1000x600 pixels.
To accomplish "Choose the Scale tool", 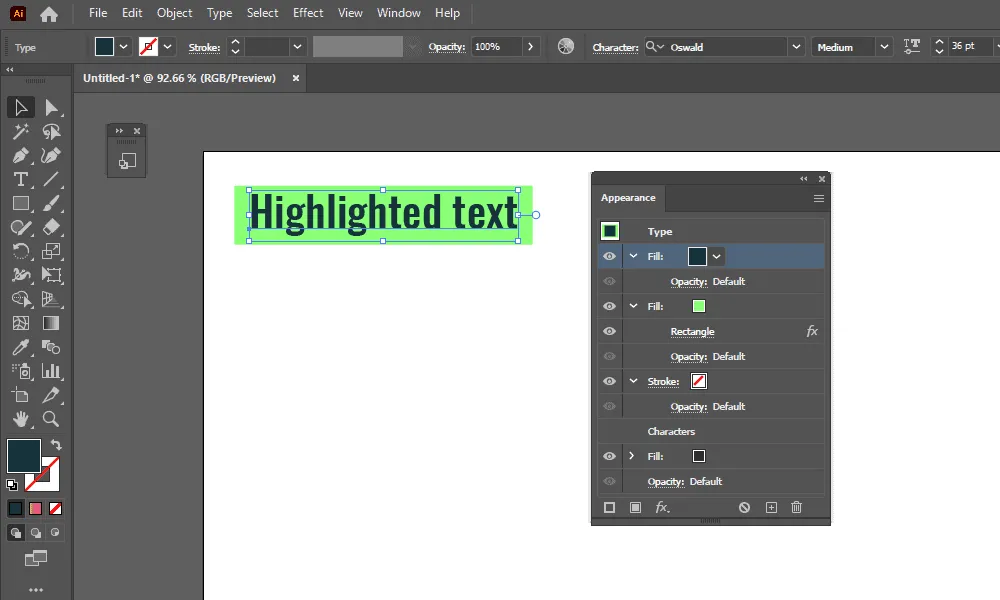I will pyautogui.click(x=51, y=251).
